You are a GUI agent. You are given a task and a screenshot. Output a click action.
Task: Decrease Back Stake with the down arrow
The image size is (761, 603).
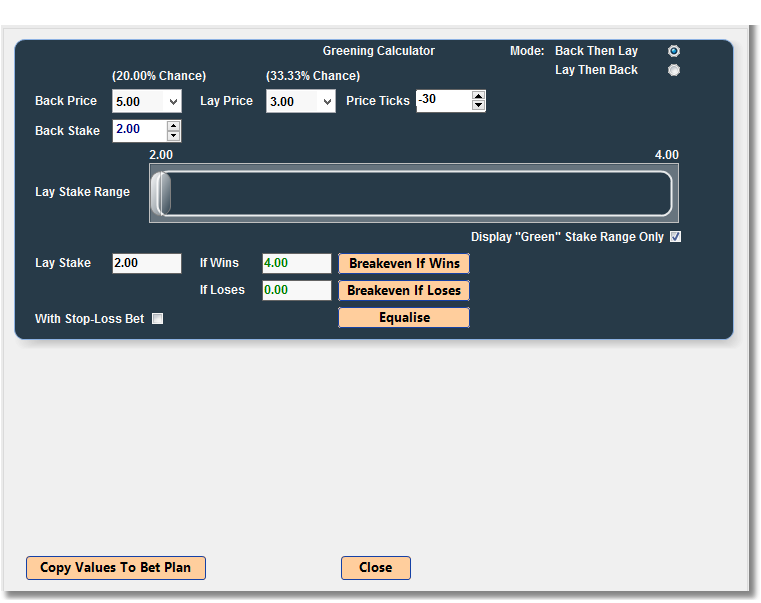(x=174, y=136)
